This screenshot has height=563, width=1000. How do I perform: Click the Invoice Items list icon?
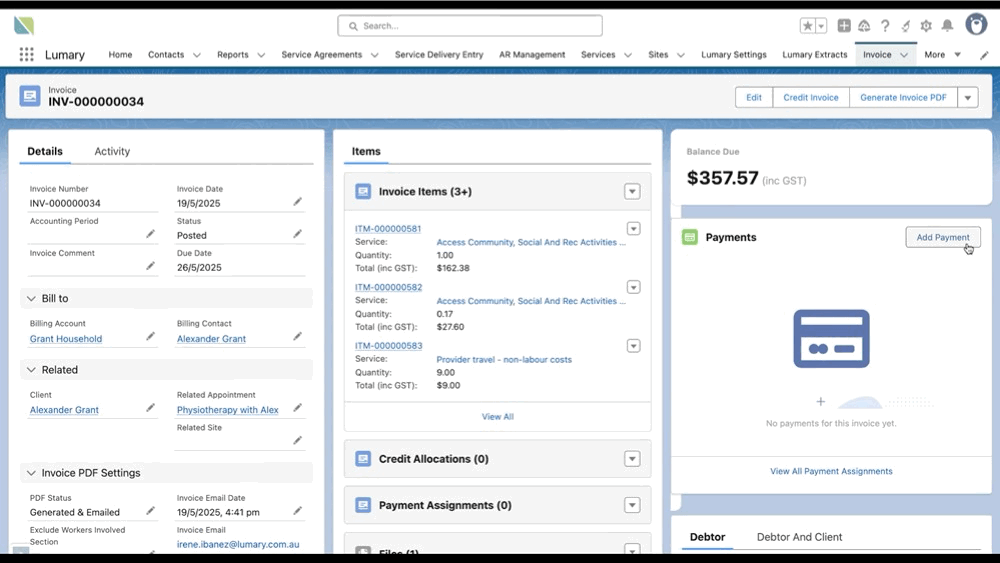363,191
